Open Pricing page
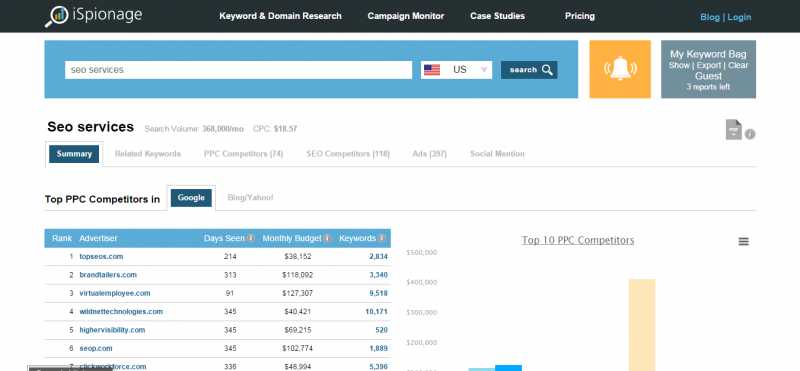800x371 pixels. (x=580, y=16)
